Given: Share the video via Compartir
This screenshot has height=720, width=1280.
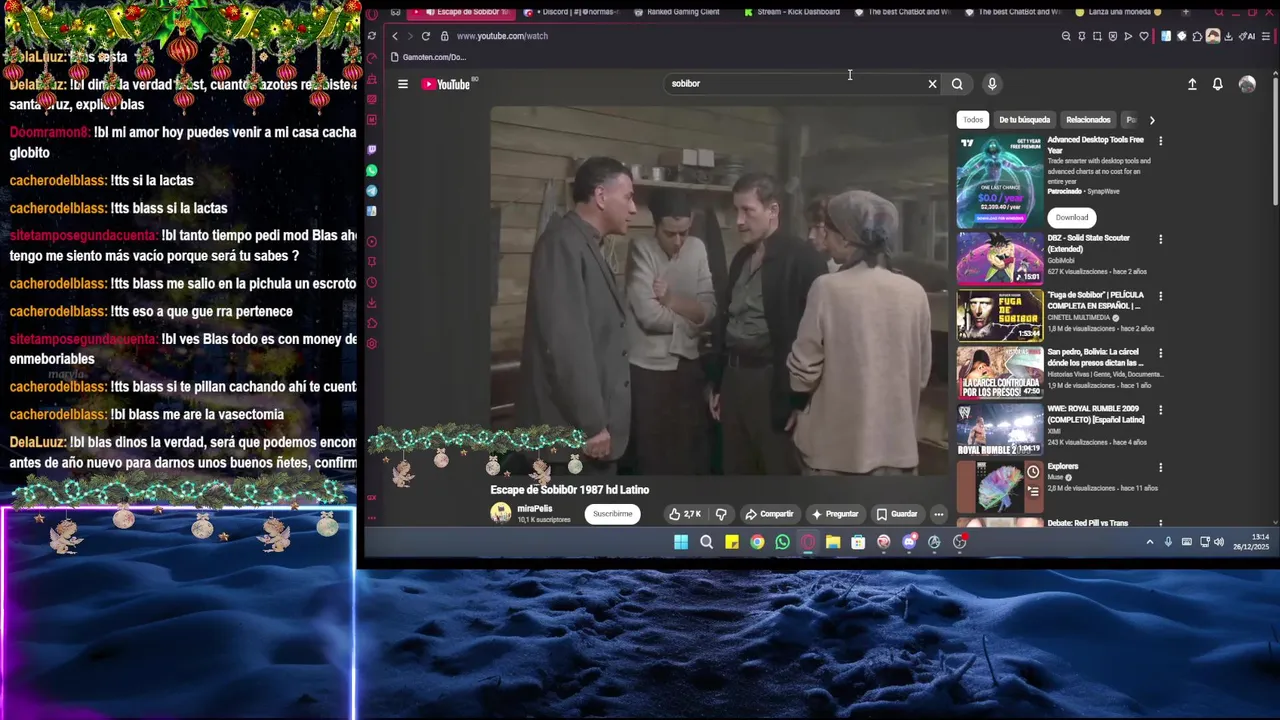Looking at the screenshot, I should (x=769, y=514).
